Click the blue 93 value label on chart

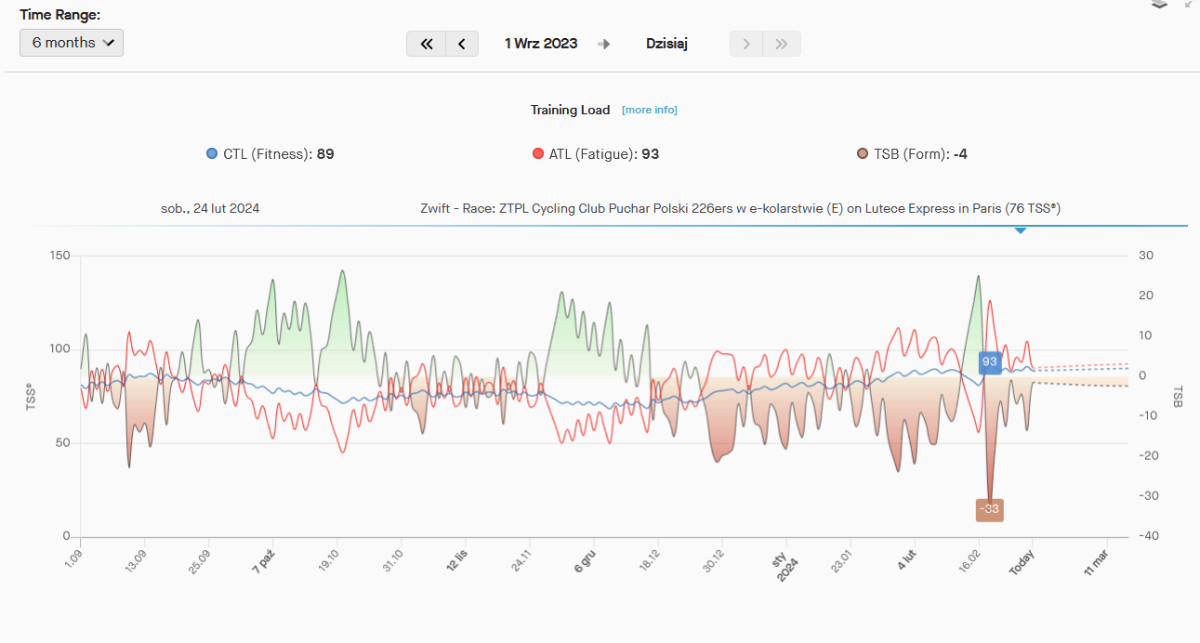[990, 362]
